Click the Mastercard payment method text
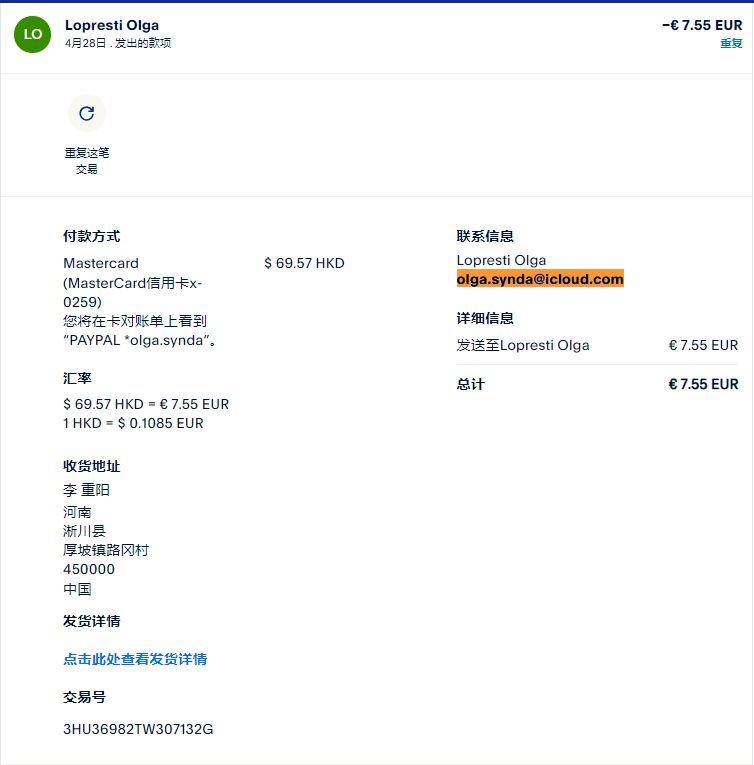 click(101, 263)
